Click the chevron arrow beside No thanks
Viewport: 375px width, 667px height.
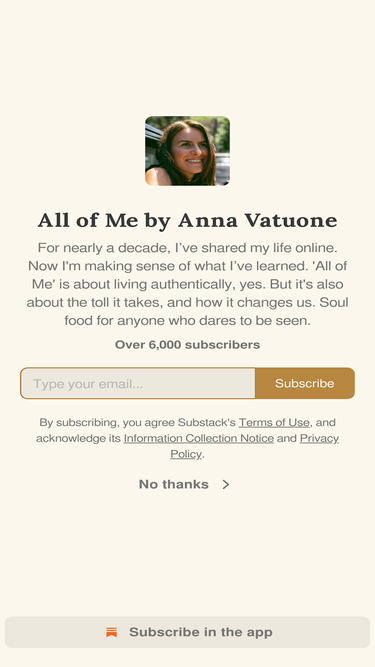coord(226,485)
